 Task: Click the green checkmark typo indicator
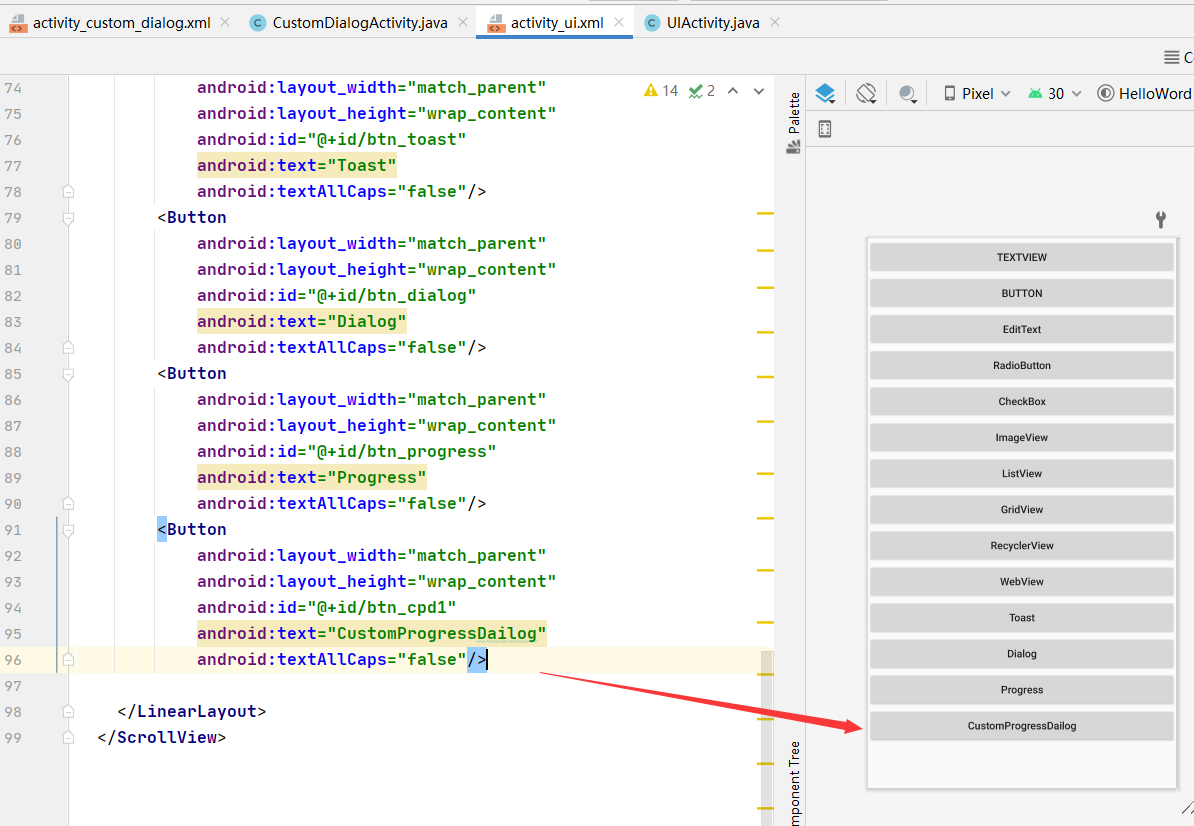tap(701, 91)
